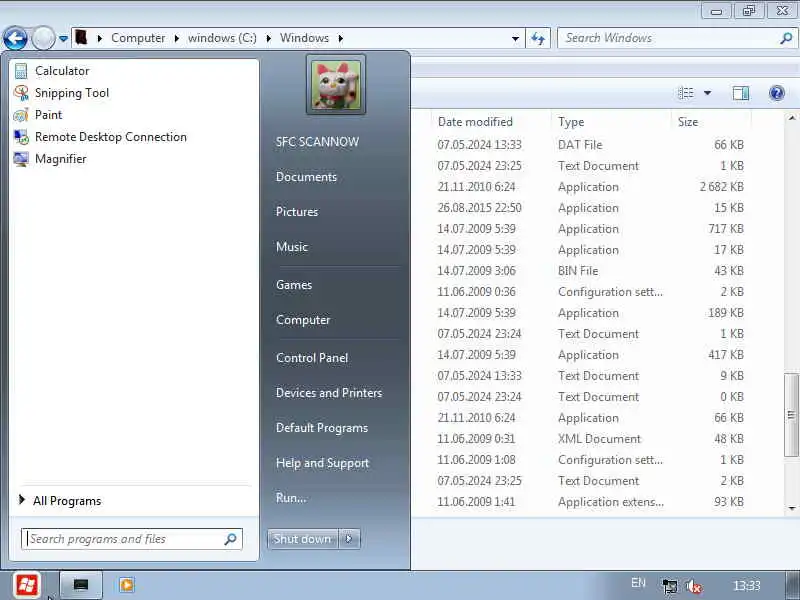Viewport: 800px width, 600px height.
Task: Open Documents from the Start menu
Action: tap(306, 177)
